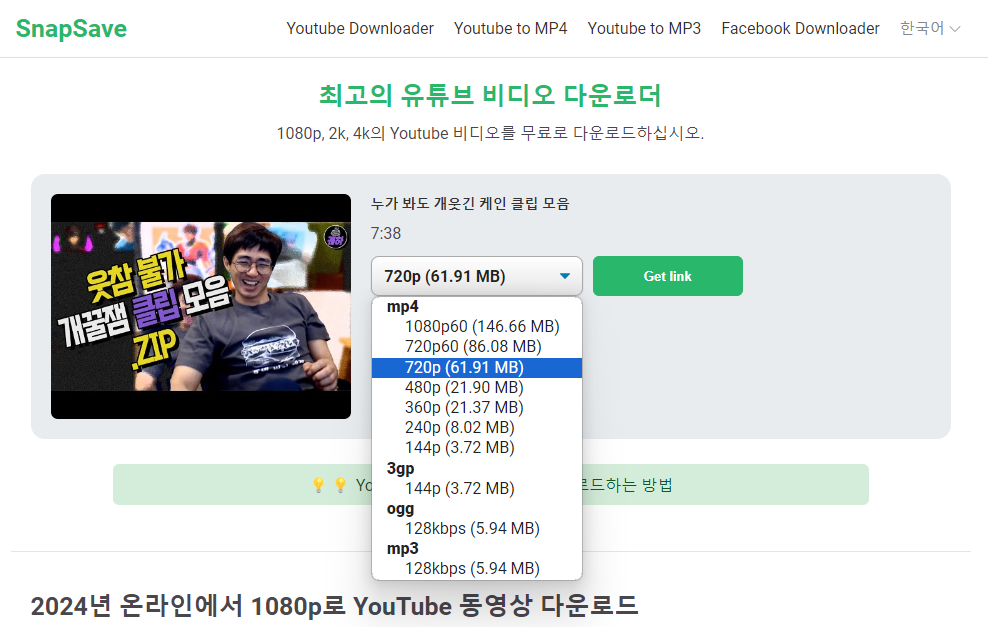Click heading 2024년 온라인에서 1080p로 YouTube 동영상 다운로드
The width and height of the screenshot is (988, 627).
point(334,606)
